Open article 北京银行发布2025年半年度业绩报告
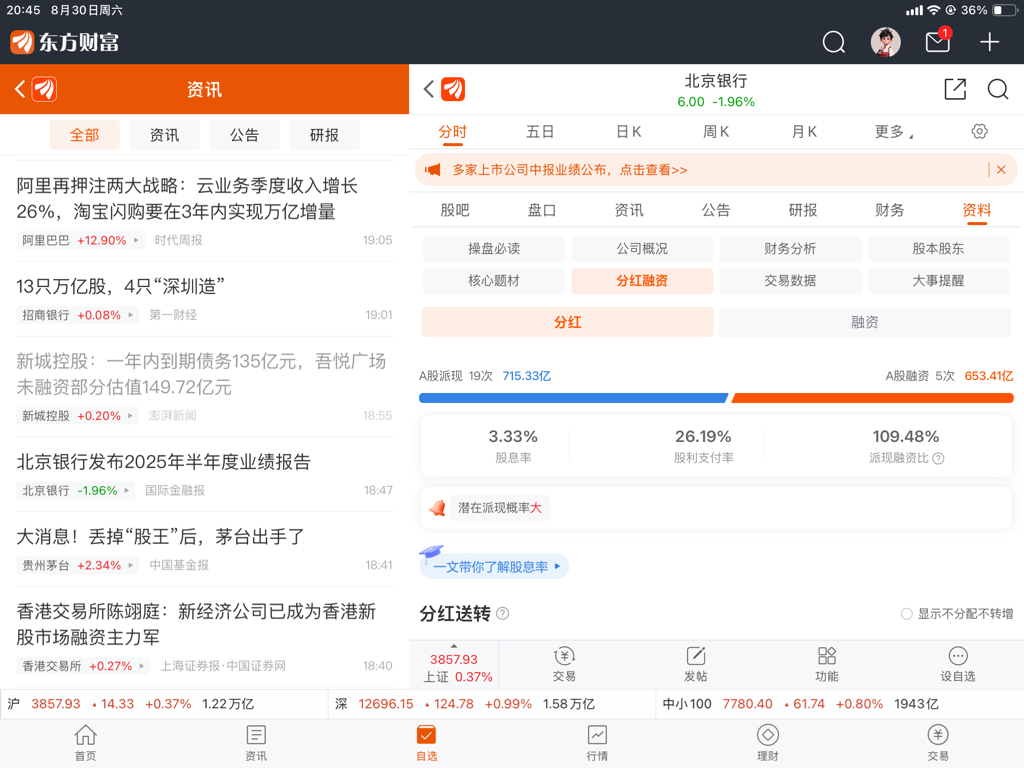 coord(163,462)
